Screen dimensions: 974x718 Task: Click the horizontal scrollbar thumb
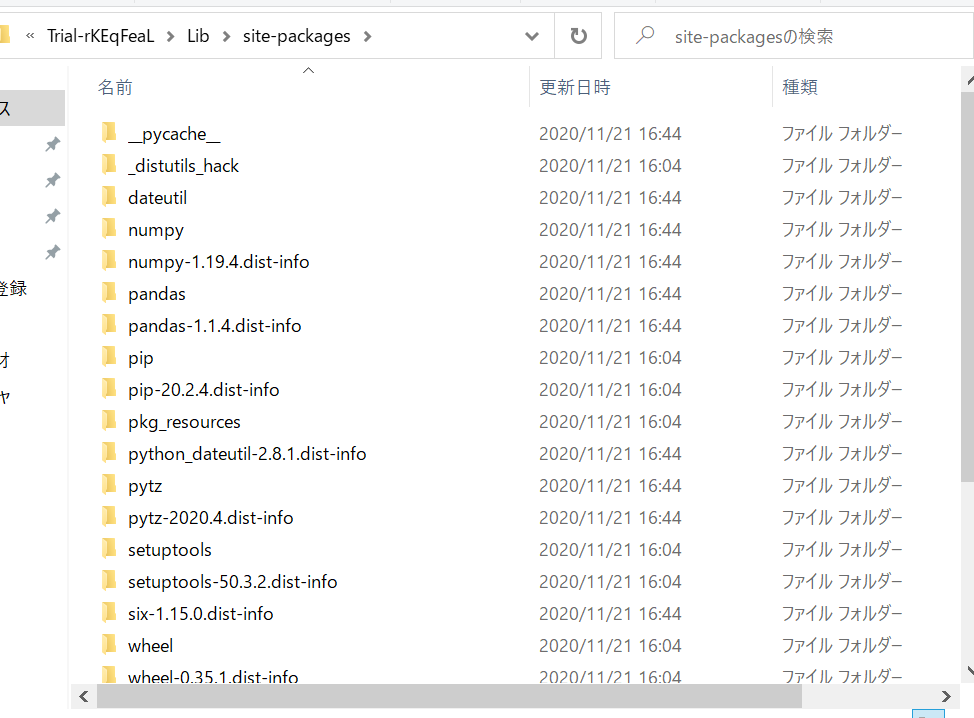click(x=449, y=697)
